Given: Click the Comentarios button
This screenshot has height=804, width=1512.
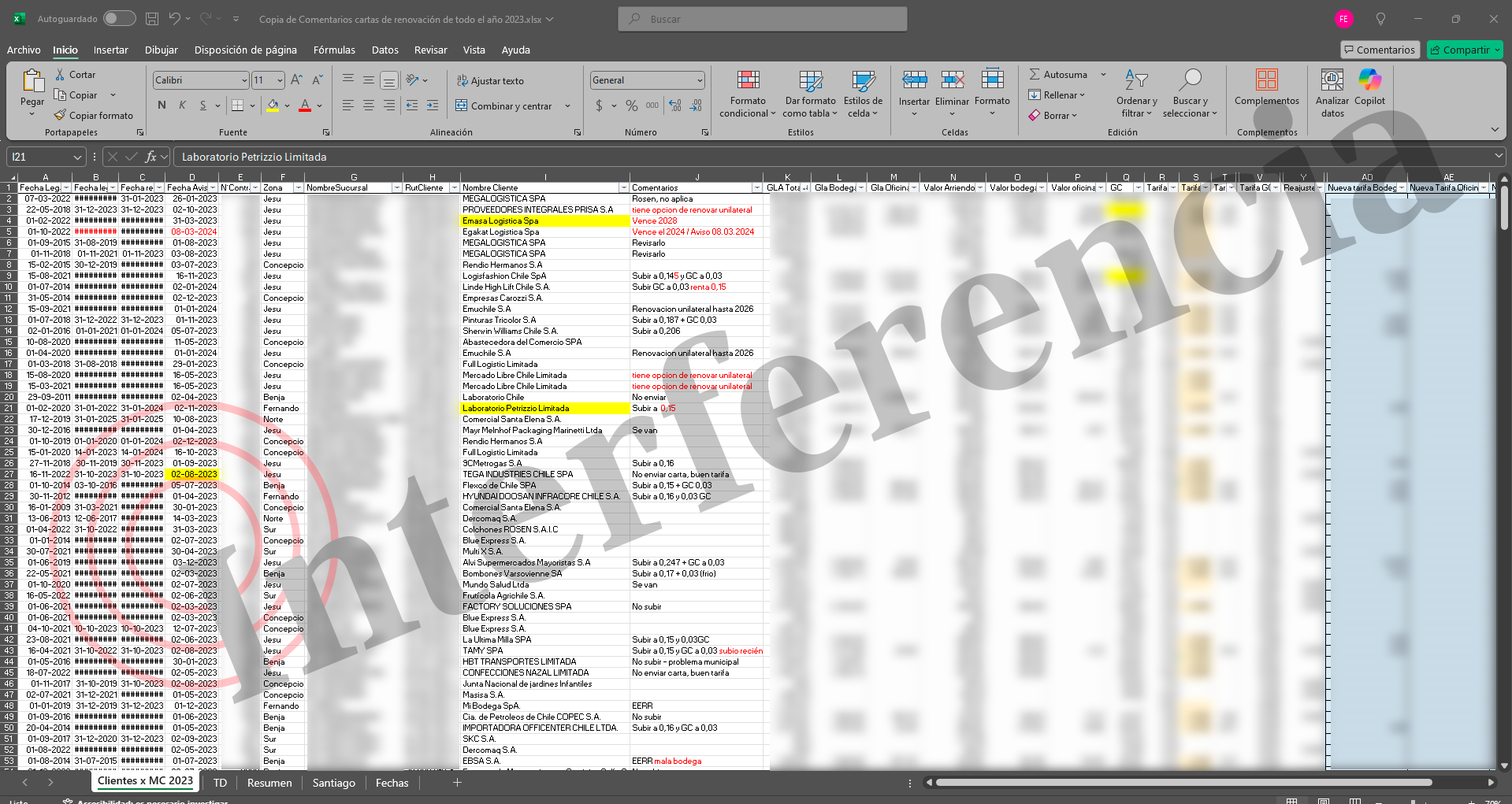Looking at the screenshot, I should [x=1380, y=50].
